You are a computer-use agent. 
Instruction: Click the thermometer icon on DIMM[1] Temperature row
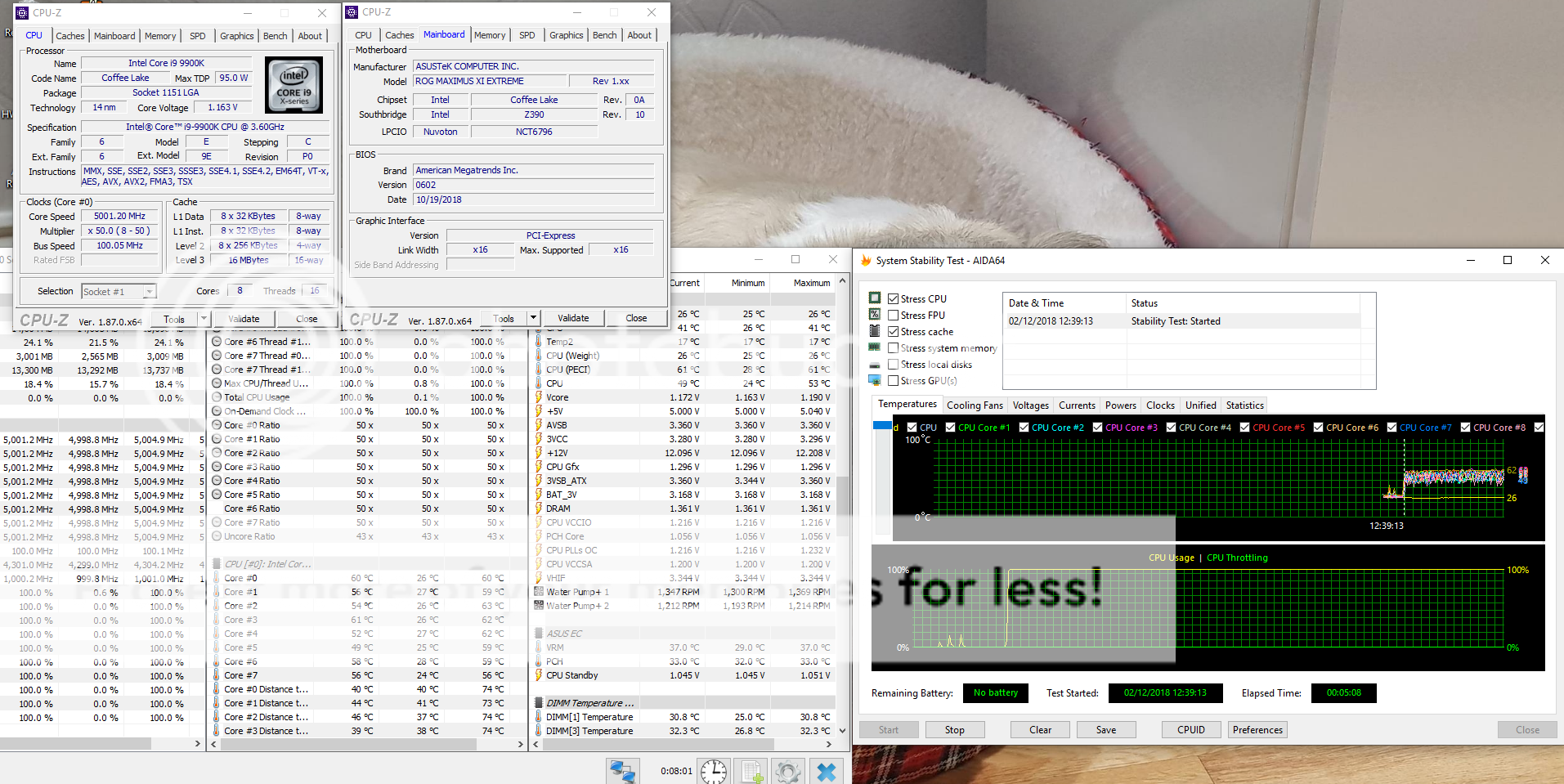[x=539, y=717]
